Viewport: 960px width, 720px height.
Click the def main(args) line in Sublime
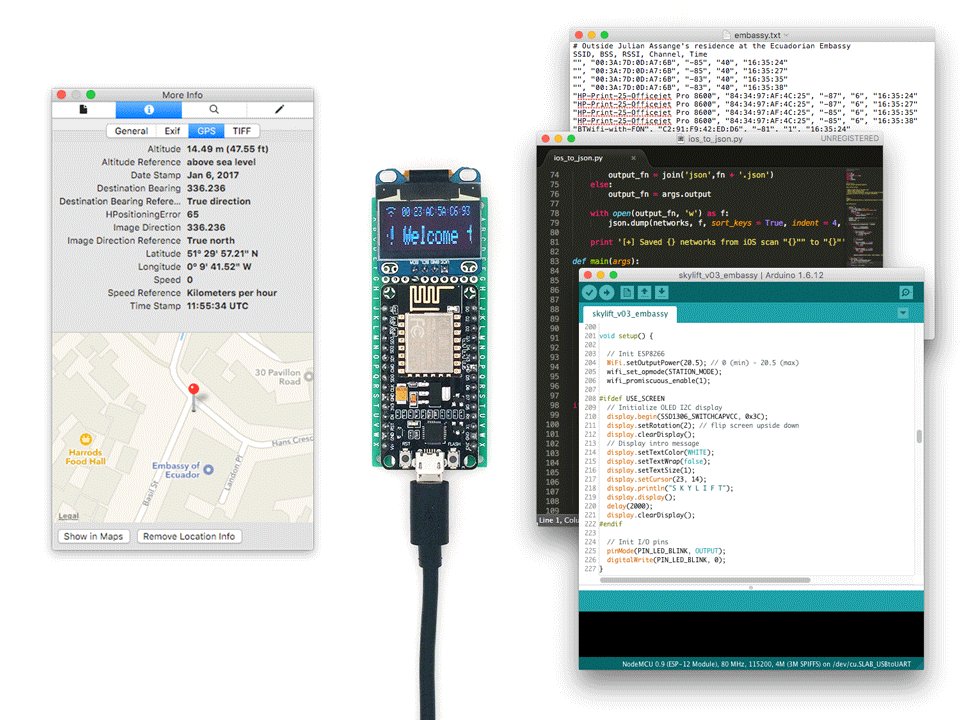[606, 261]
